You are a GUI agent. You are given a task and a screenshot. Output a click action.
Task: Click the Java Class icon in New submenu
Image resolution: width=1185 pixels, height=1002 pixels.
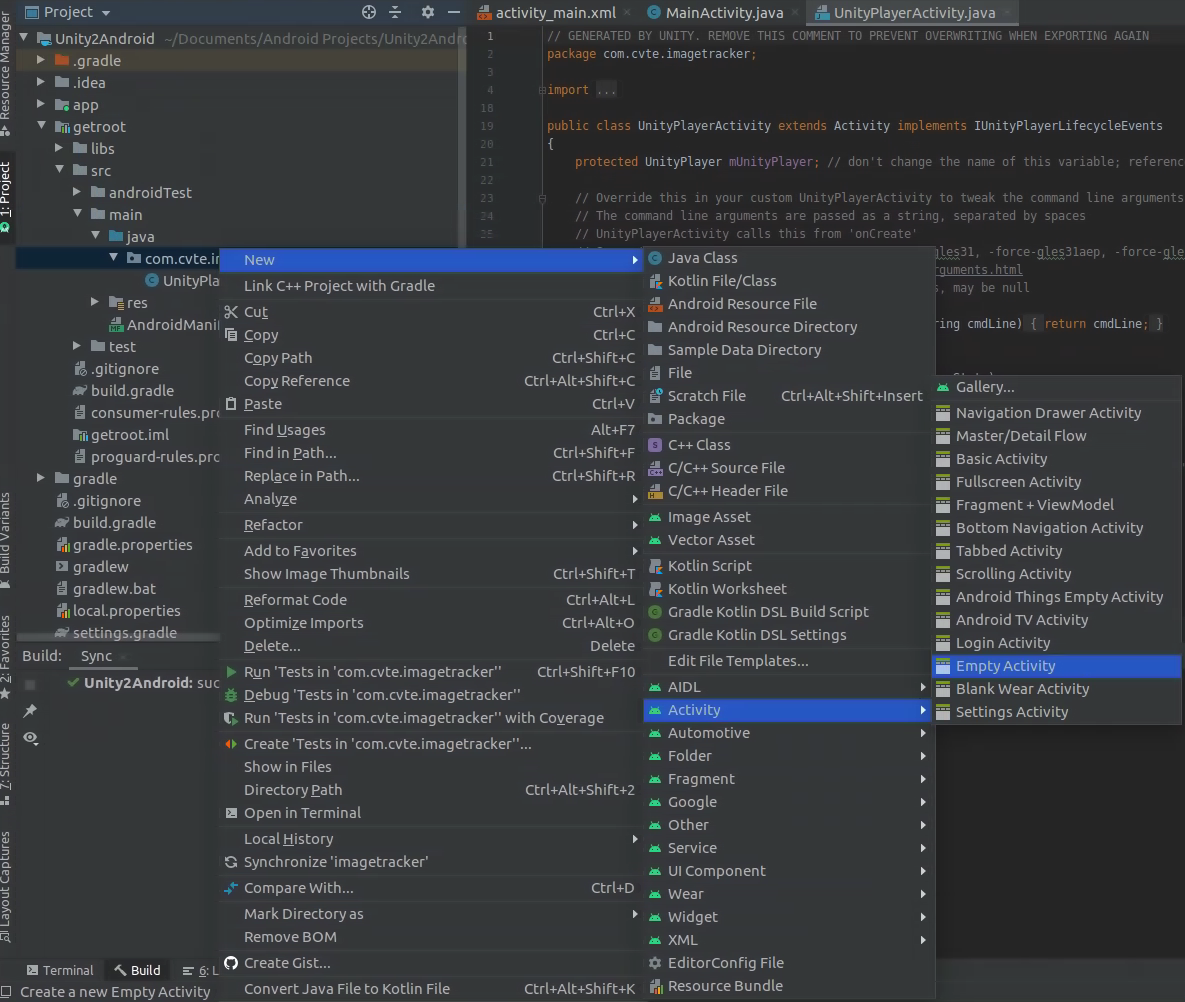click(655, 258)
